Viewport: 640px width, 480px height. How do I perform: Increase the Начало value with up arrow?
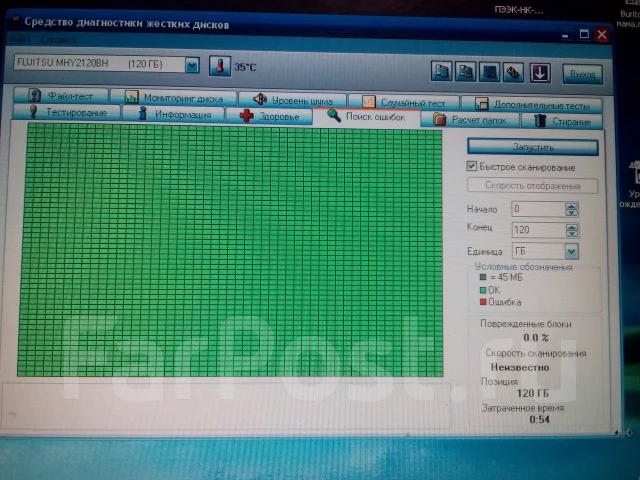(571, 206)
